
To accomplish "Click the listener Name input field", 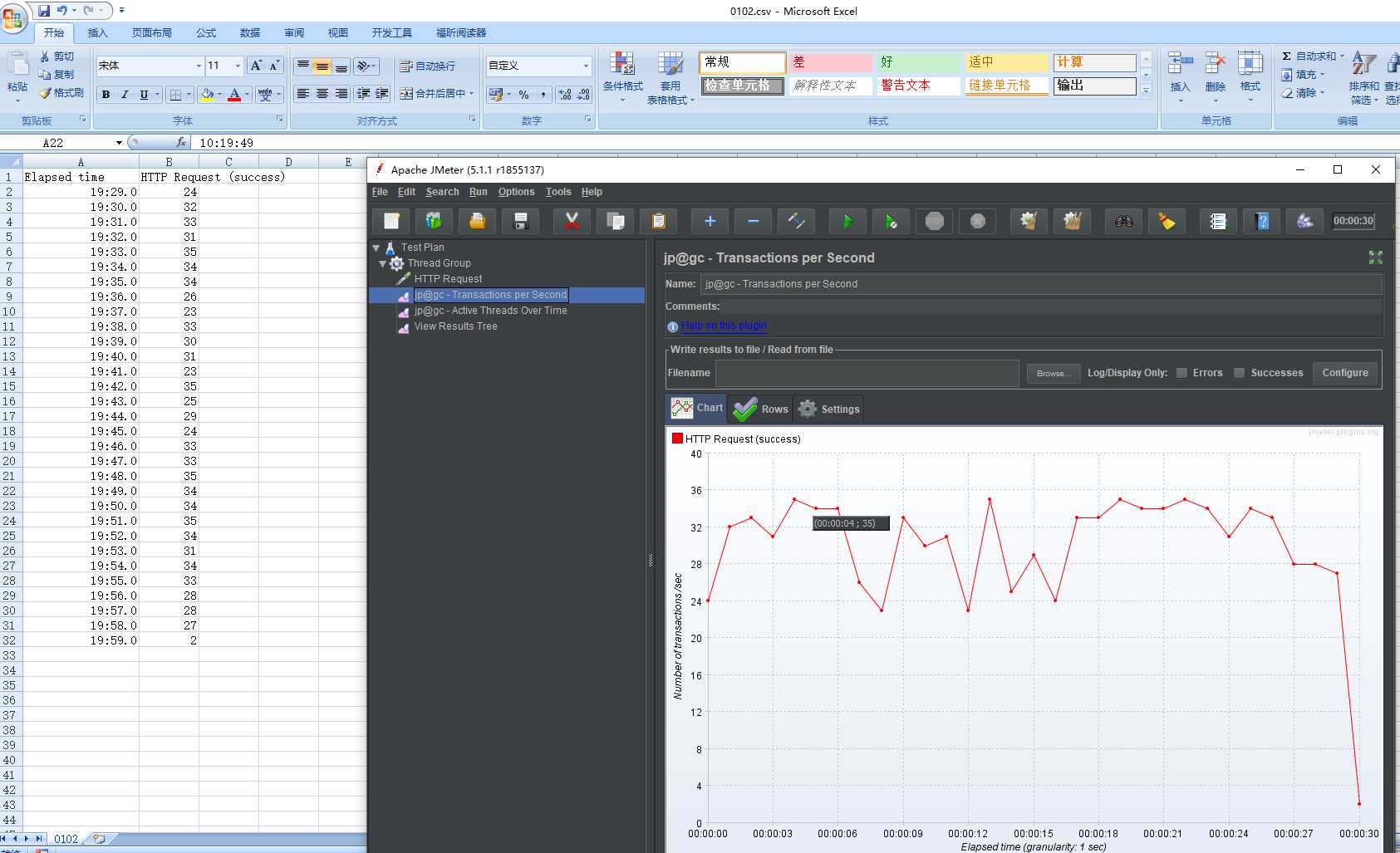I will pyautogui.click(x=1041, y=284).
